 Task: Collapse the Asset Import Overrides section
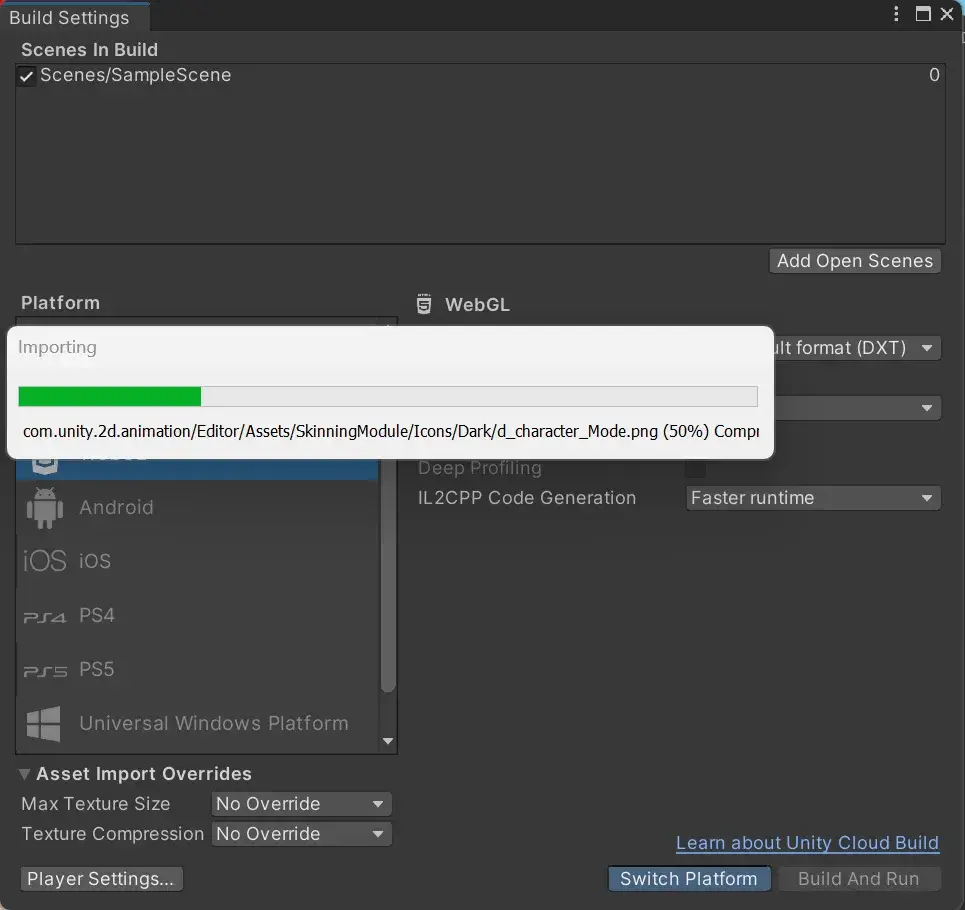(x=25, y=774)
